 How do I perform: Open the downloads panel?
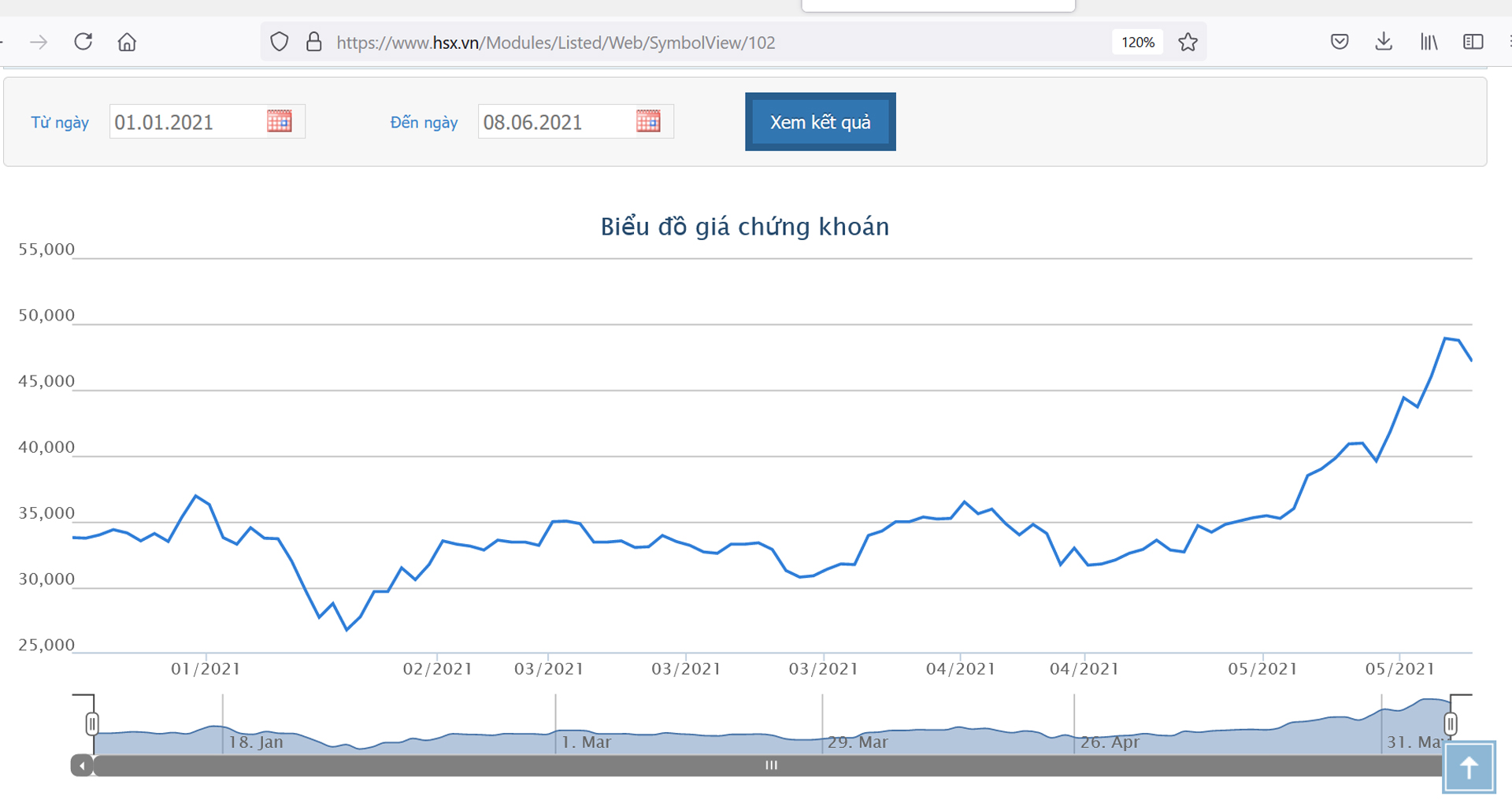pyautogui.click(x=1383, y=42)
